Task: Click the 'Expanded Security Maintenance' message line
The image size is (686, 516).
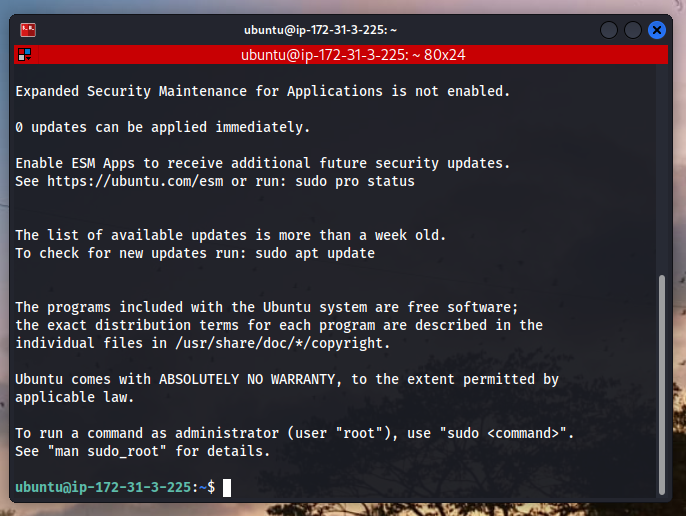Action: (263, 91)
